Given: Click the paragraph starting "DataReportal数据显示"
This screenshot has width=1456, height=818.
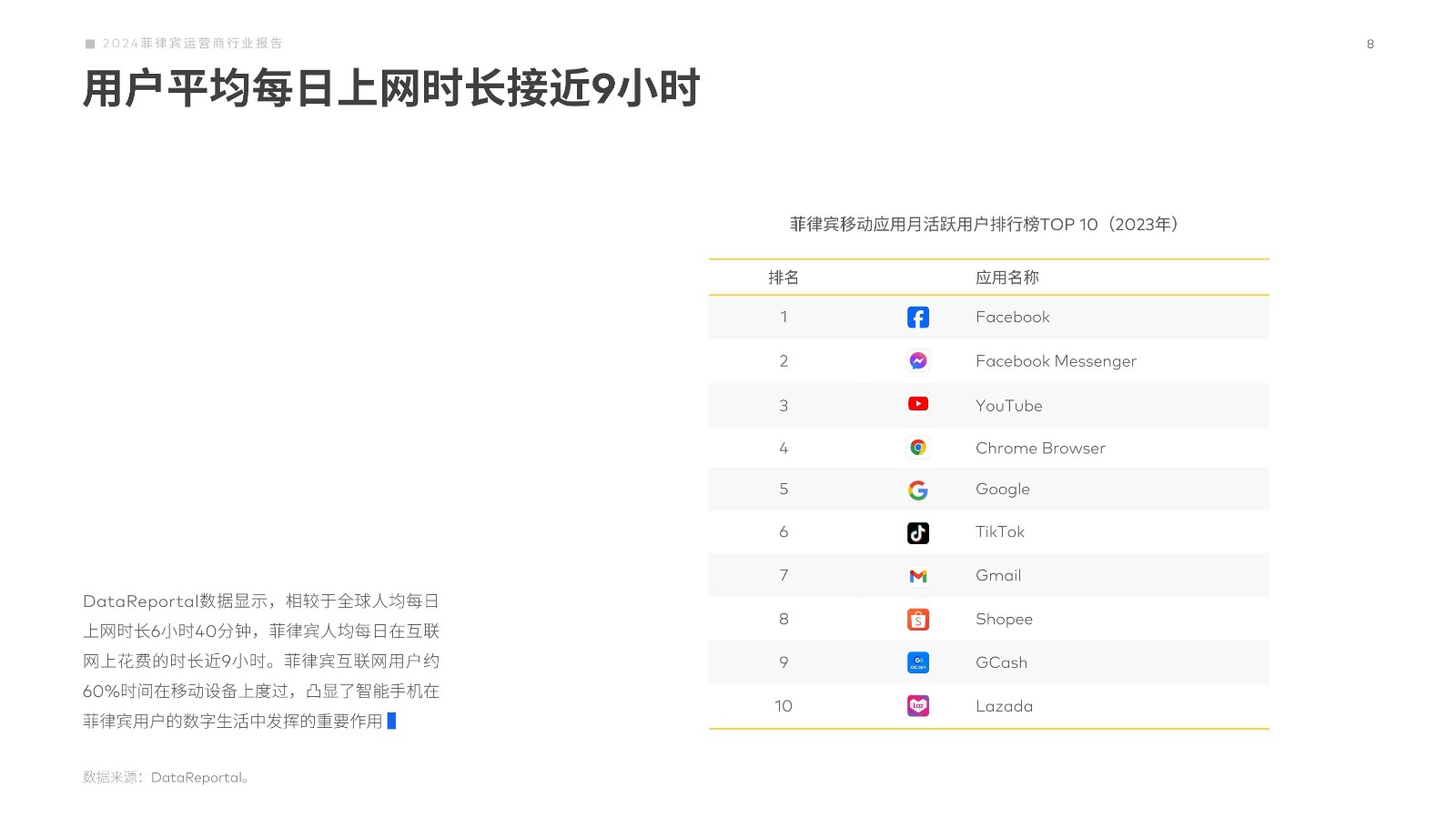Looking at the screenshot, I should click(261, 661).
